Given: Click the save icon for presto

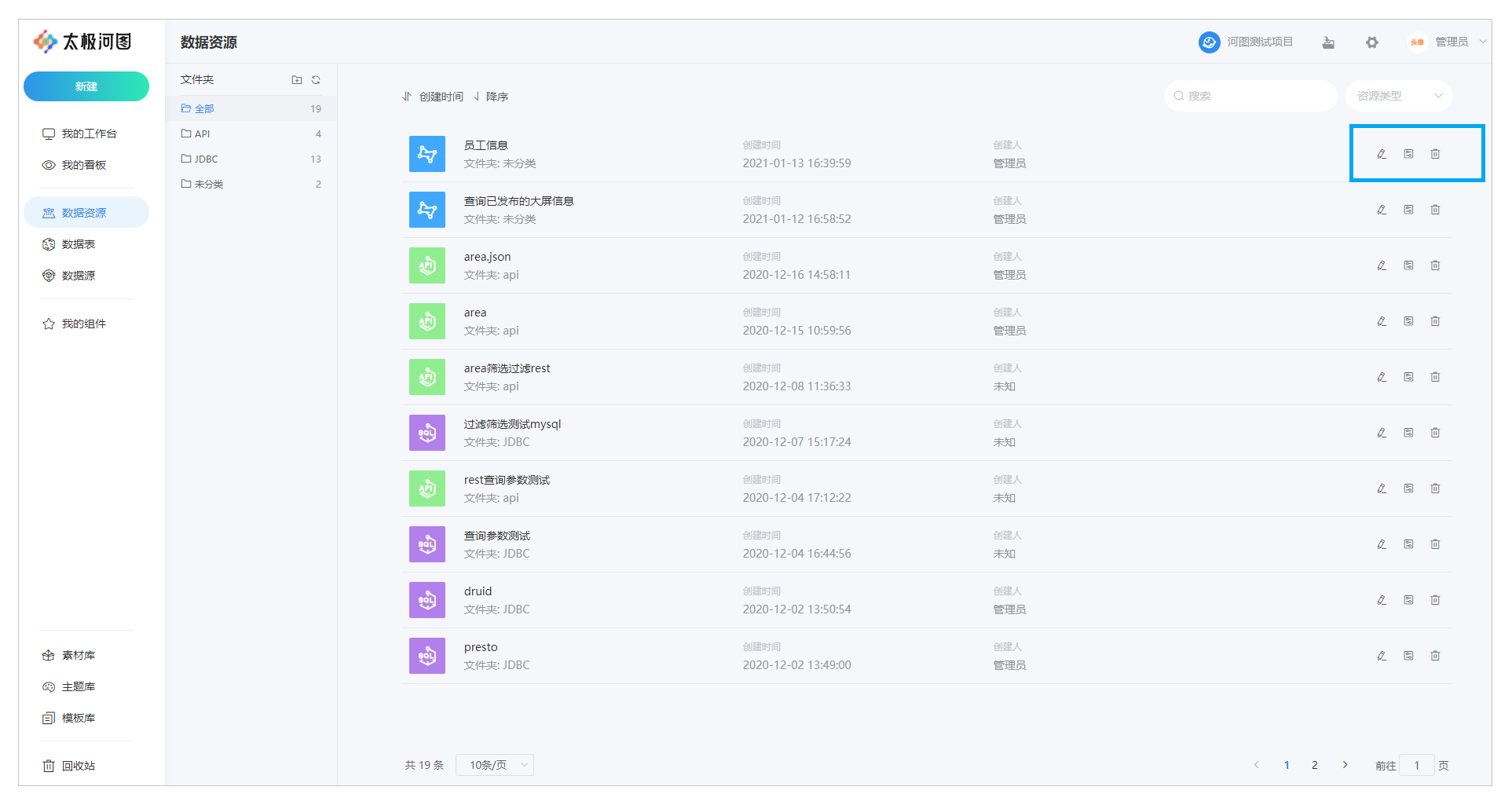Looking at the screenshot, I should coord(1408,656).
